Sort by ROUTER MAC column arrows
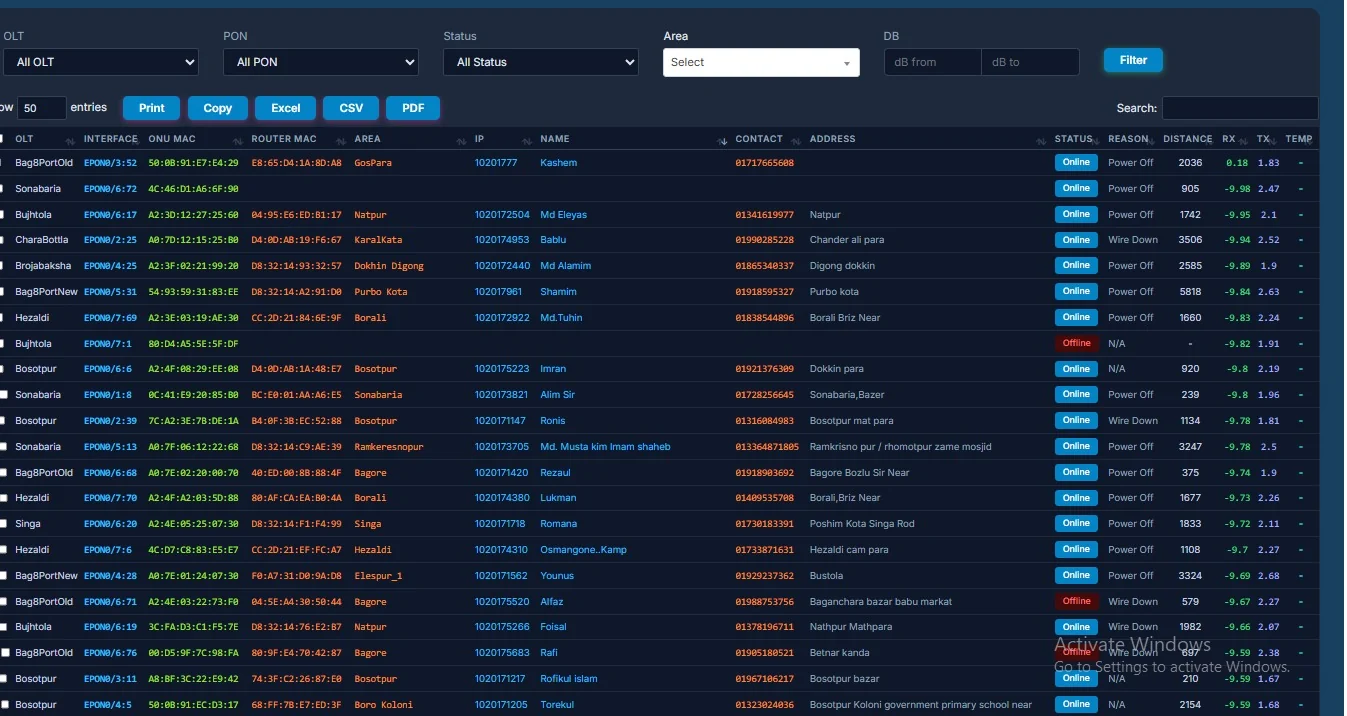Screen dimensions: 1347x716 coord(341,140)
